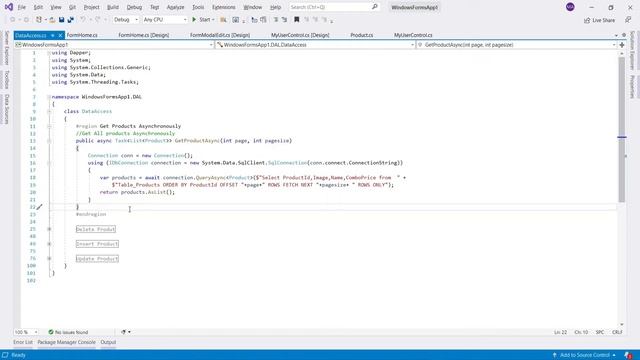Open the View menu
640x360 pixels.
(x=56, y=7)
